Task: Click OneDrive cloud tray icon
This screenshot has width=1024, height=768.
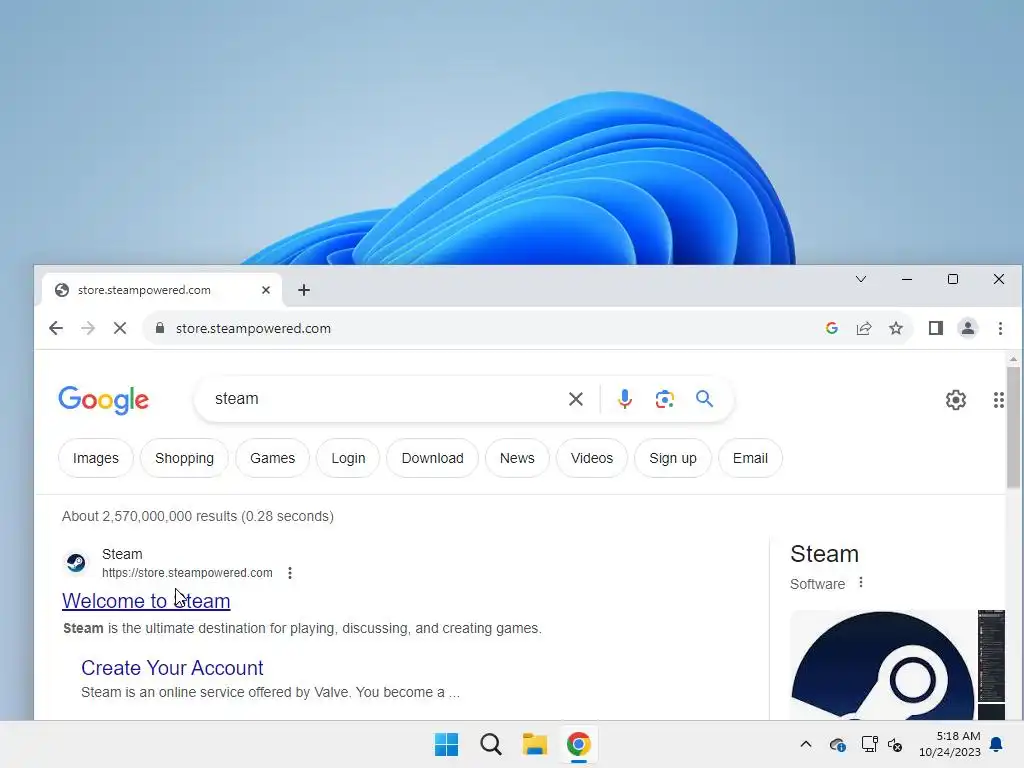Action: tap(837, 744)
